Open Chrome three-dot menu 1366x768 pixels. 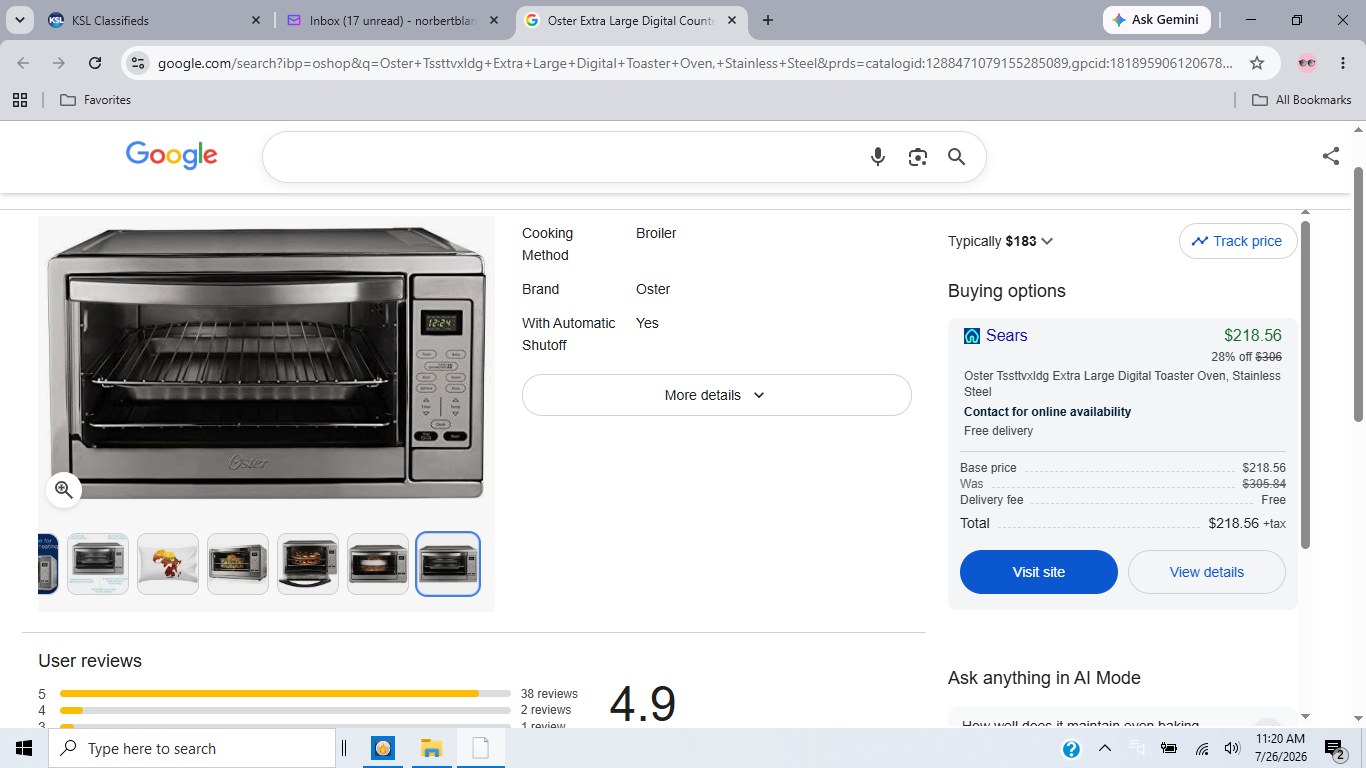pos(1343,63)
